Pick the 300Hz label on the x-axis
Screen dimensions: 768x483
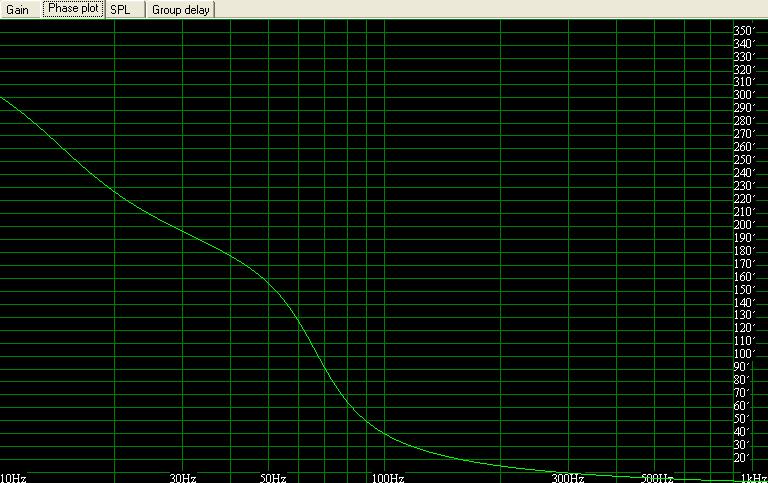(x=568, y=477)
